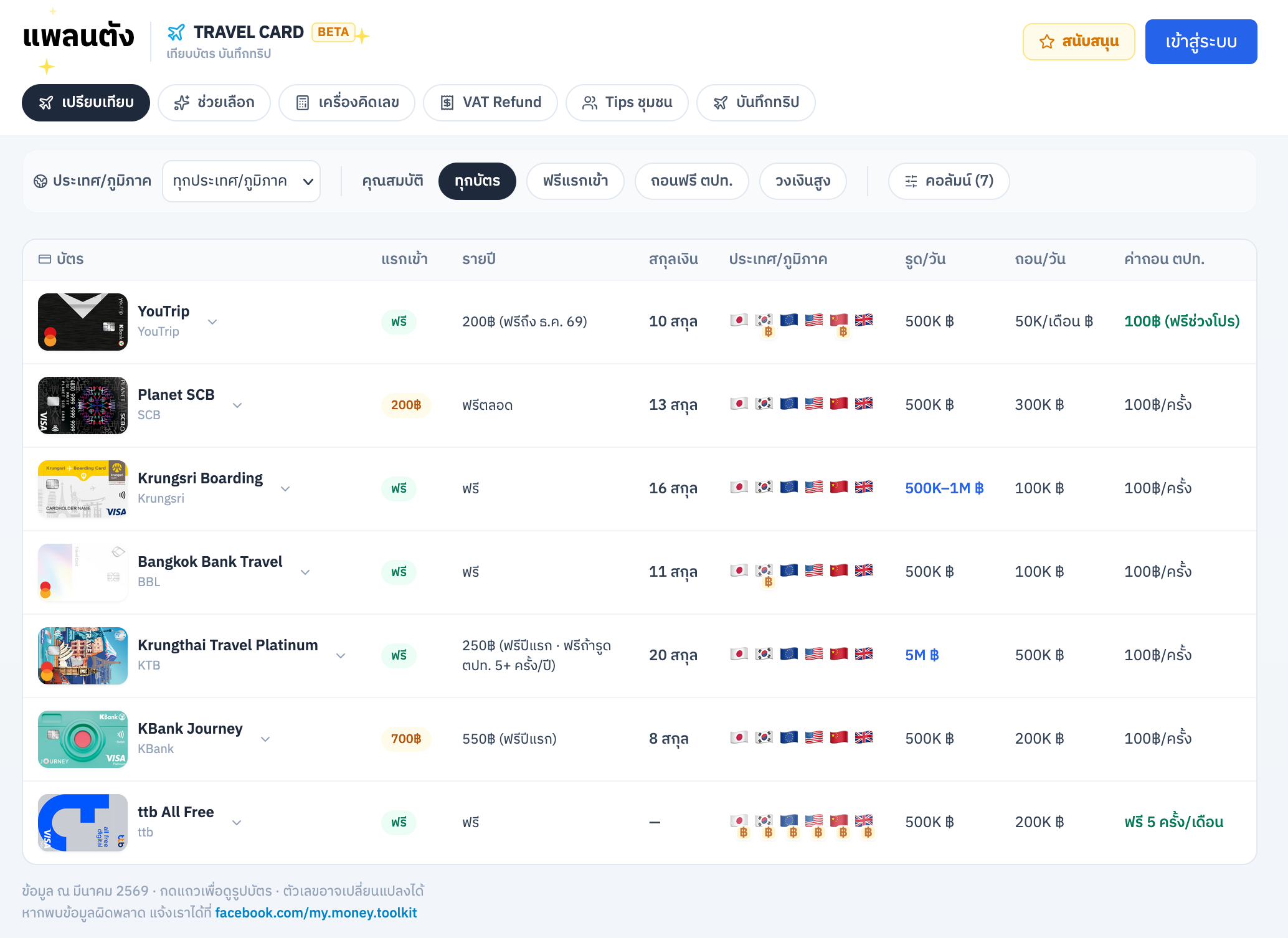
Task: Click the รูด/วัน column header
Action: click(x=926, y=259)
